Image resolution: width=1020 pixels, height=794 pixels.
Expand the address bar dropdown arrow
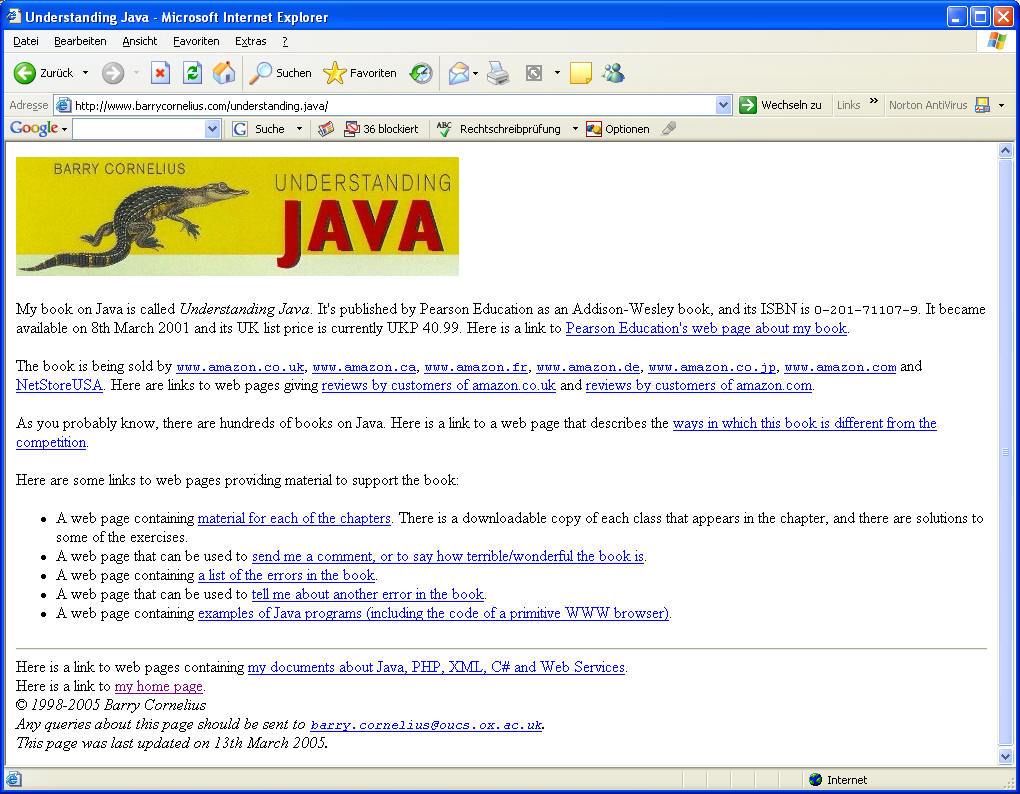pyautogui.click(x=724, y=105)
